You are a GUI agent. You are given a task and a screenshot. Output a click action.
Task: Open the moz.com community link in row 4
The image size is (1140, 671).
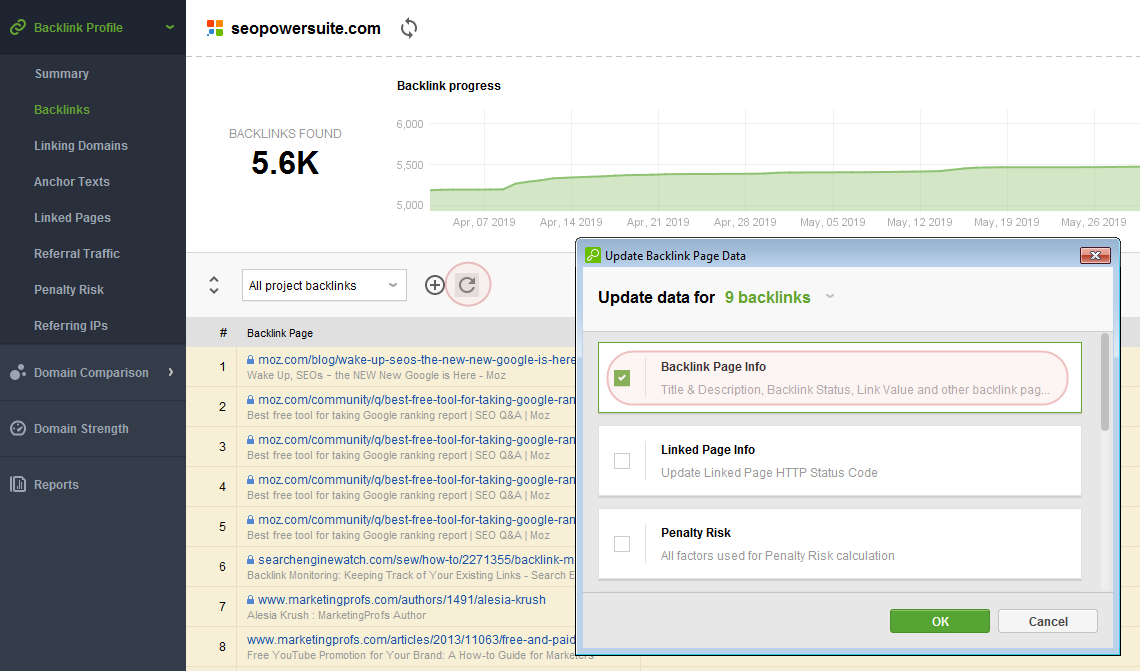pos(417,479)
